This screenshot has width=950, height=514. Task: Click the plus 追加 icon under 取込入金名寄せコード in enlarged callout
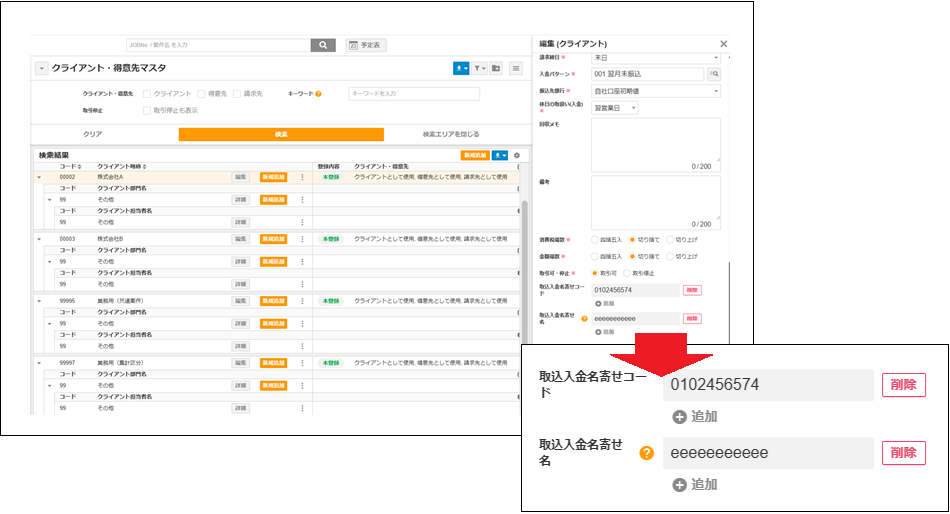pos(680,417)
